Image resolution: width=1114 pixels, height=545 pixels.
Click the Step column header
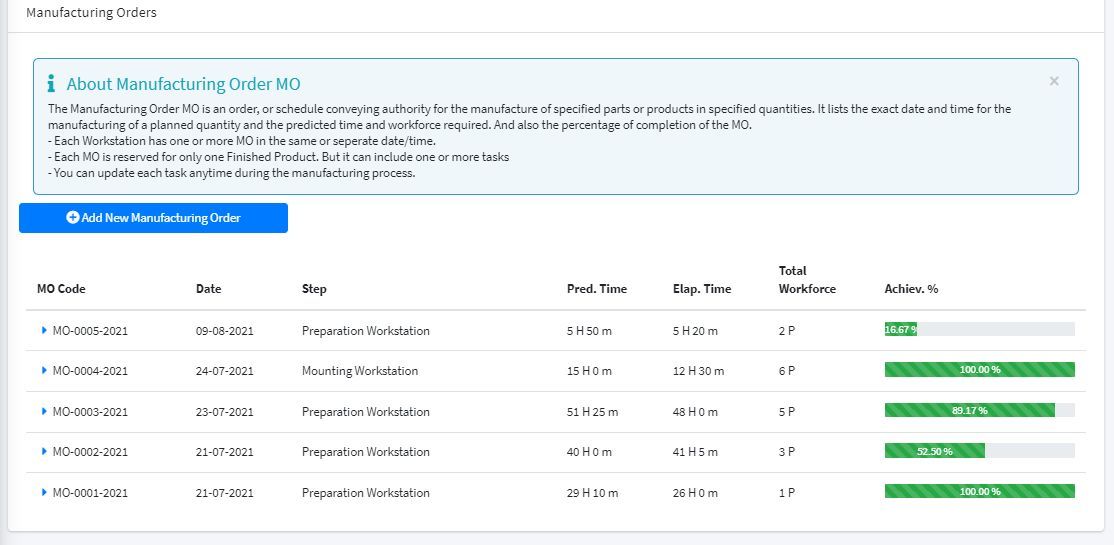[x=314, y=289]
